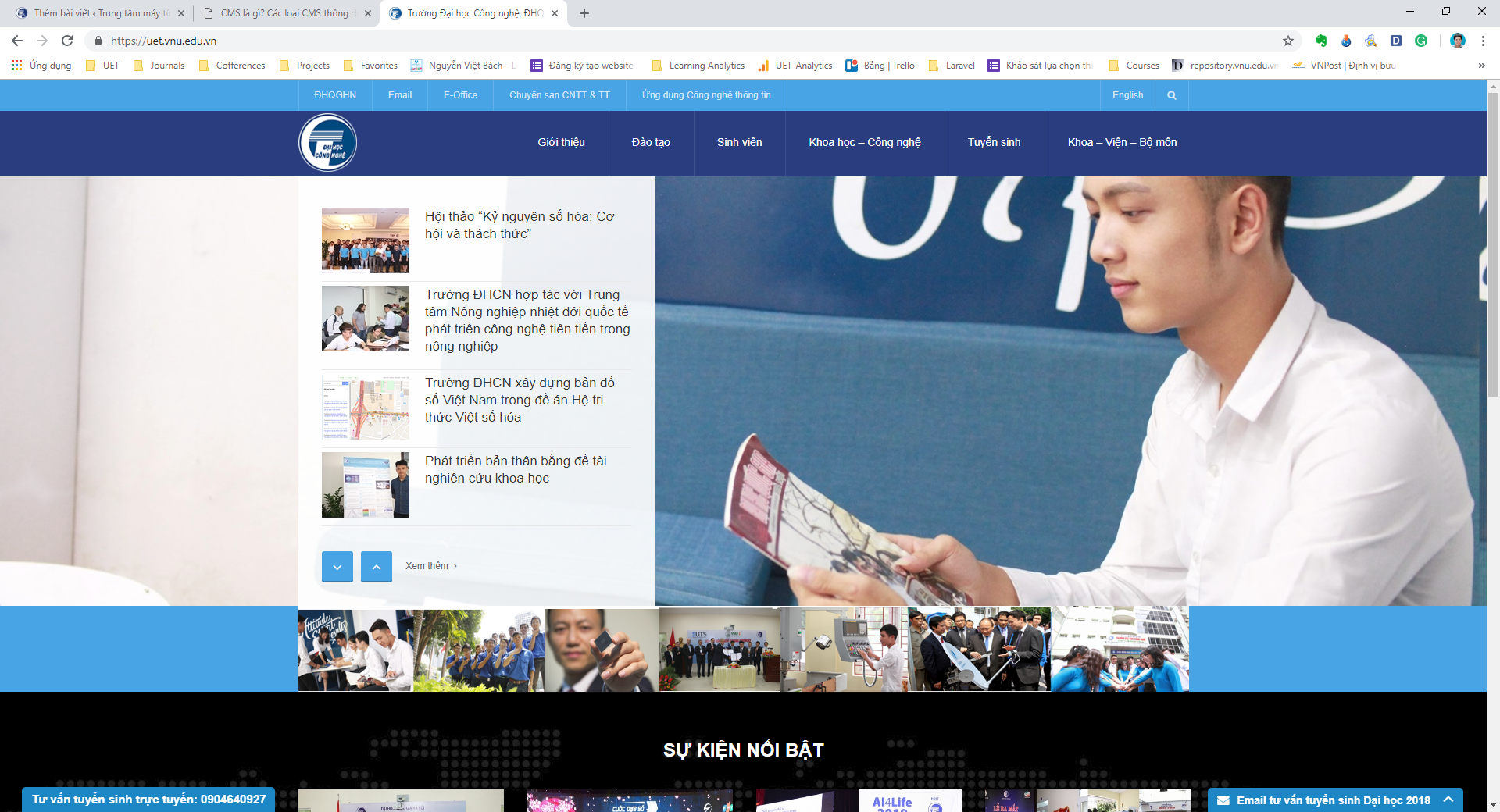Image resolution: width=1500 pixels, height=812 pixels.
Task: Open the English language link
Action: (1127, 95)
